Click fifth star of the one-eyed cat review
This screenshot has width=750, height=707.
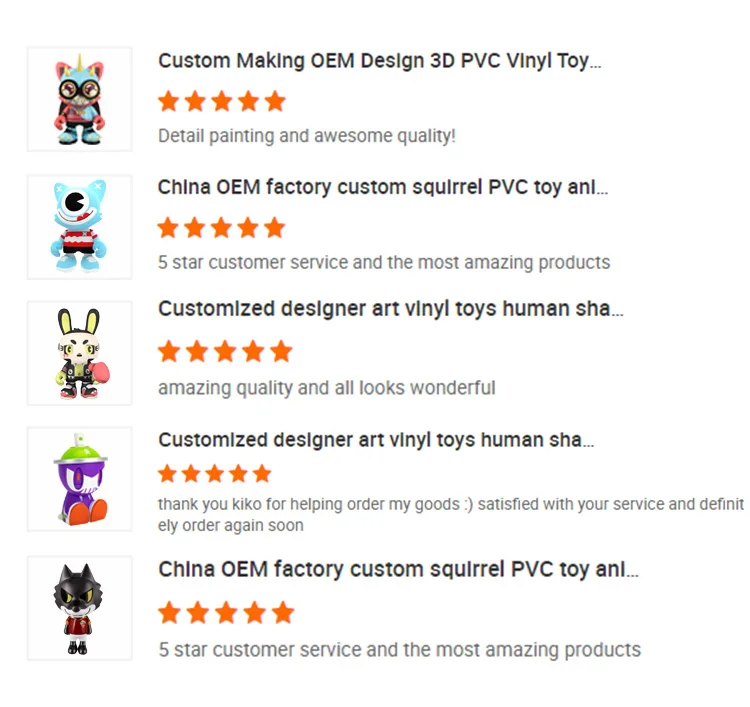[275, 228]
